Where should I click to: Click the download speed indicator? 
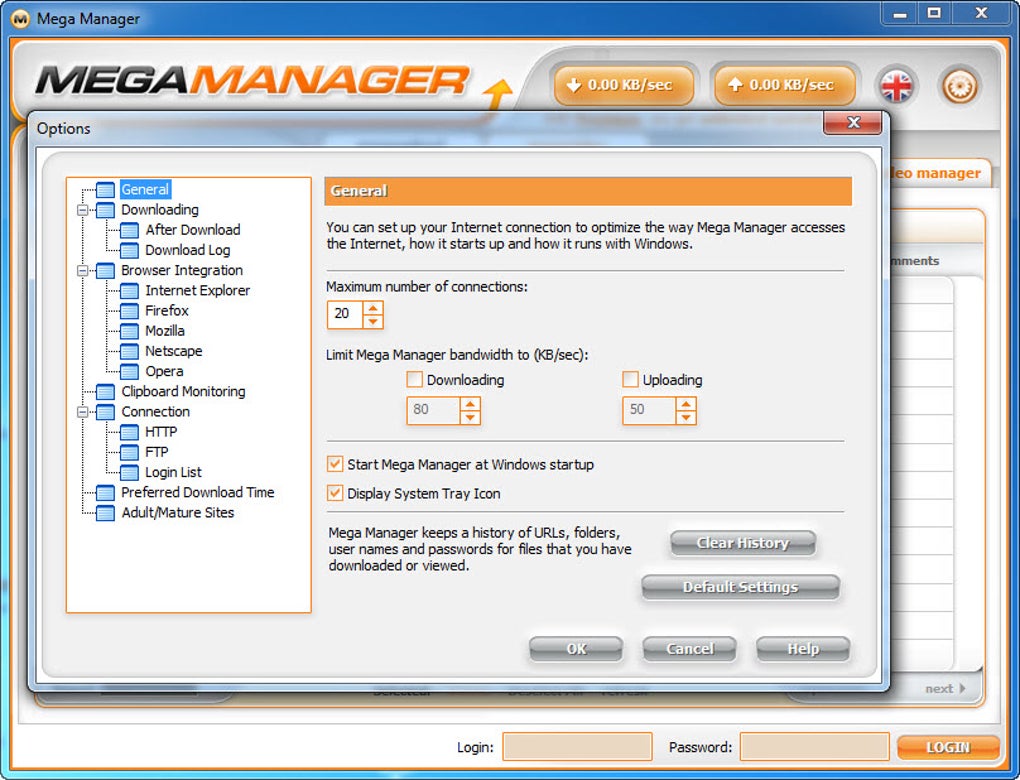(x=623, y=85)
